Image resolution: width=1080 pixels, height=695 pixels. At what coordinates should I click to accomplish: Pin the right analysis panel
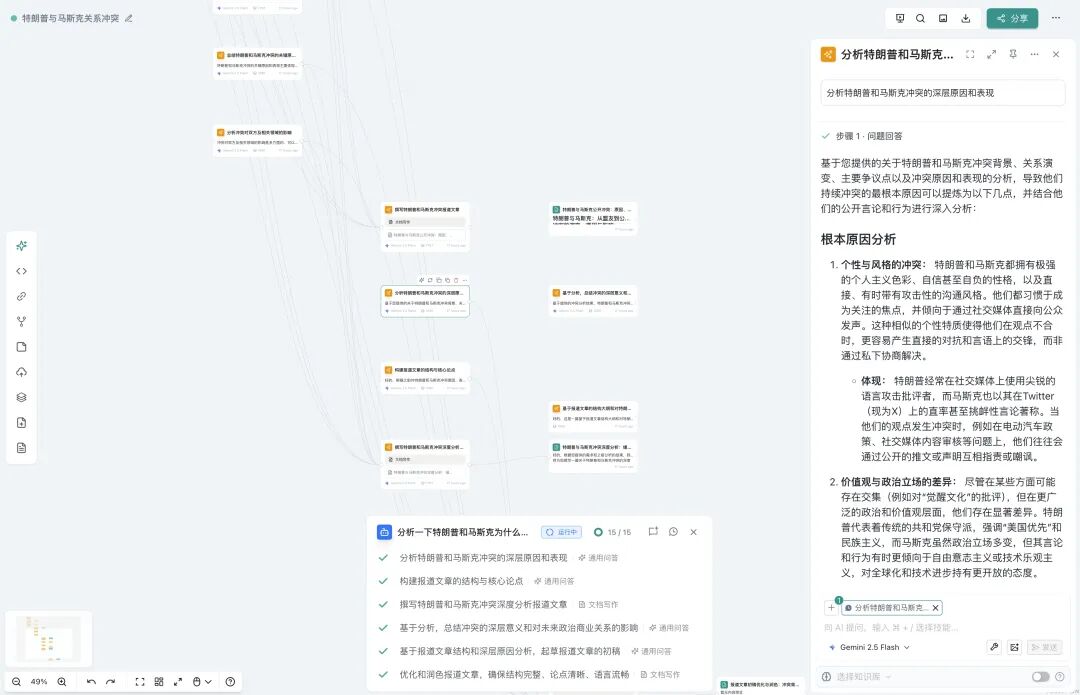(x=1012, y=54)
